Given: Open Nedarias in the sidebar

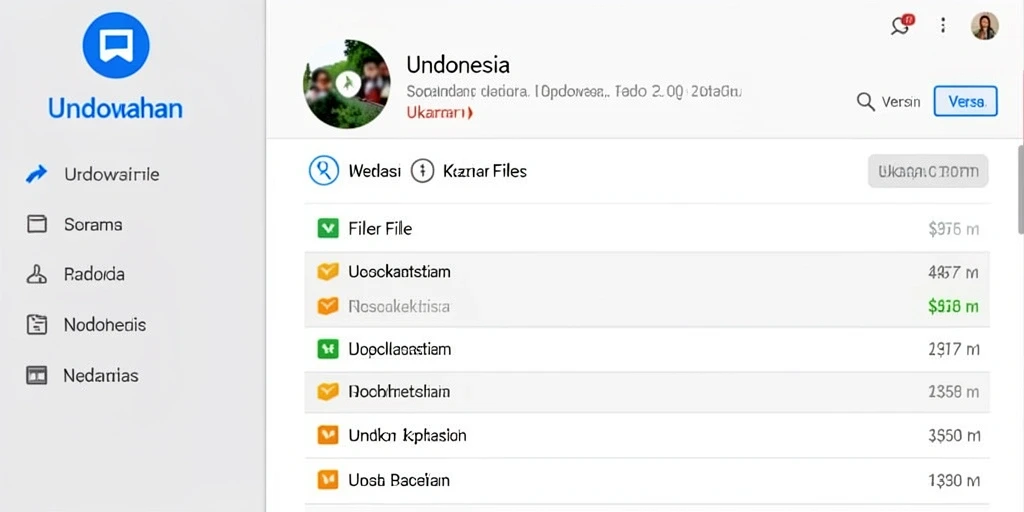Looking at the screenshot, I should click(x=82, y=376).
